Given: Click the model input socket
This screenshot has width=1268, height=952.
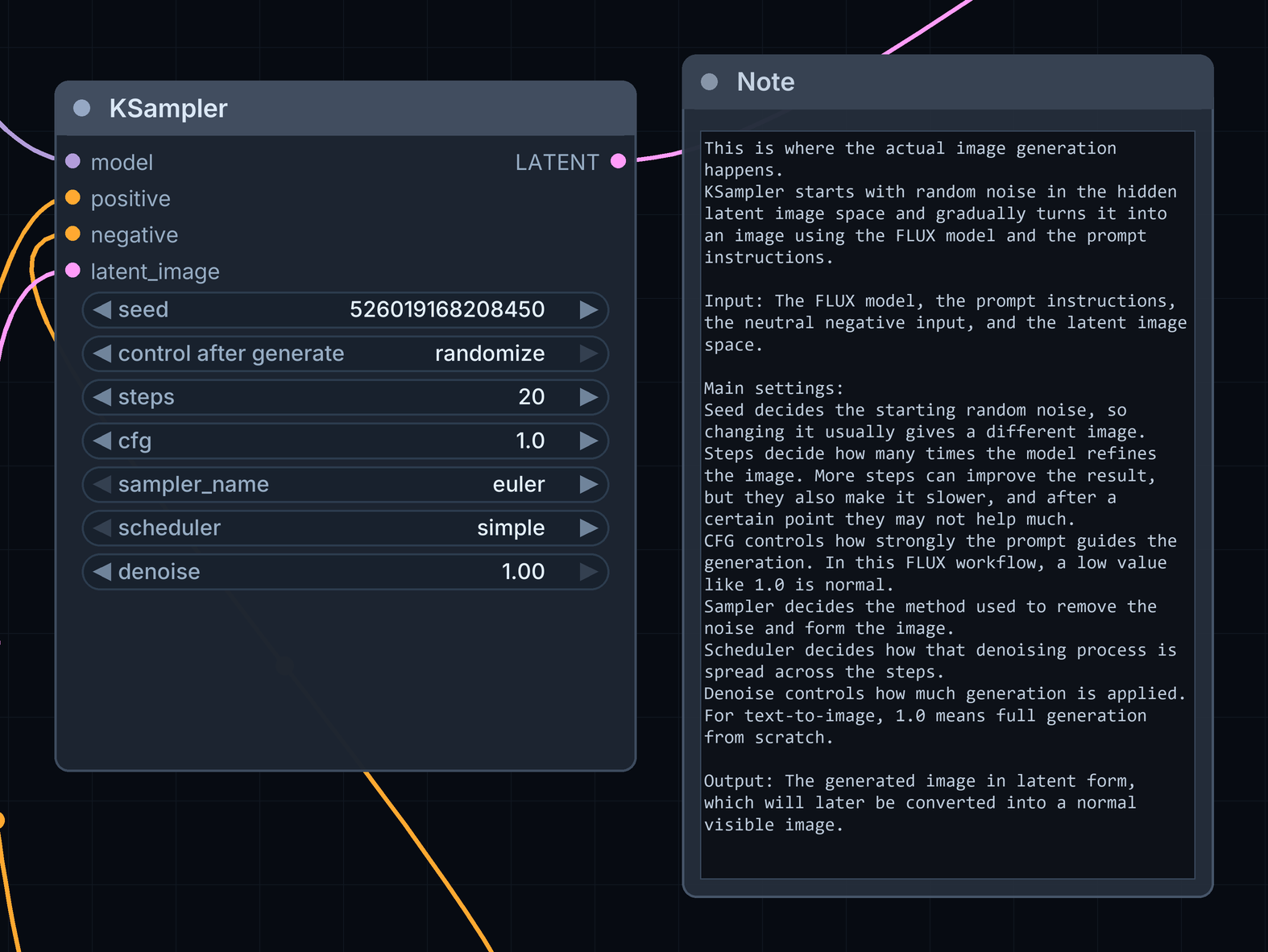Looking at the screenshot, I should point(73,161).
